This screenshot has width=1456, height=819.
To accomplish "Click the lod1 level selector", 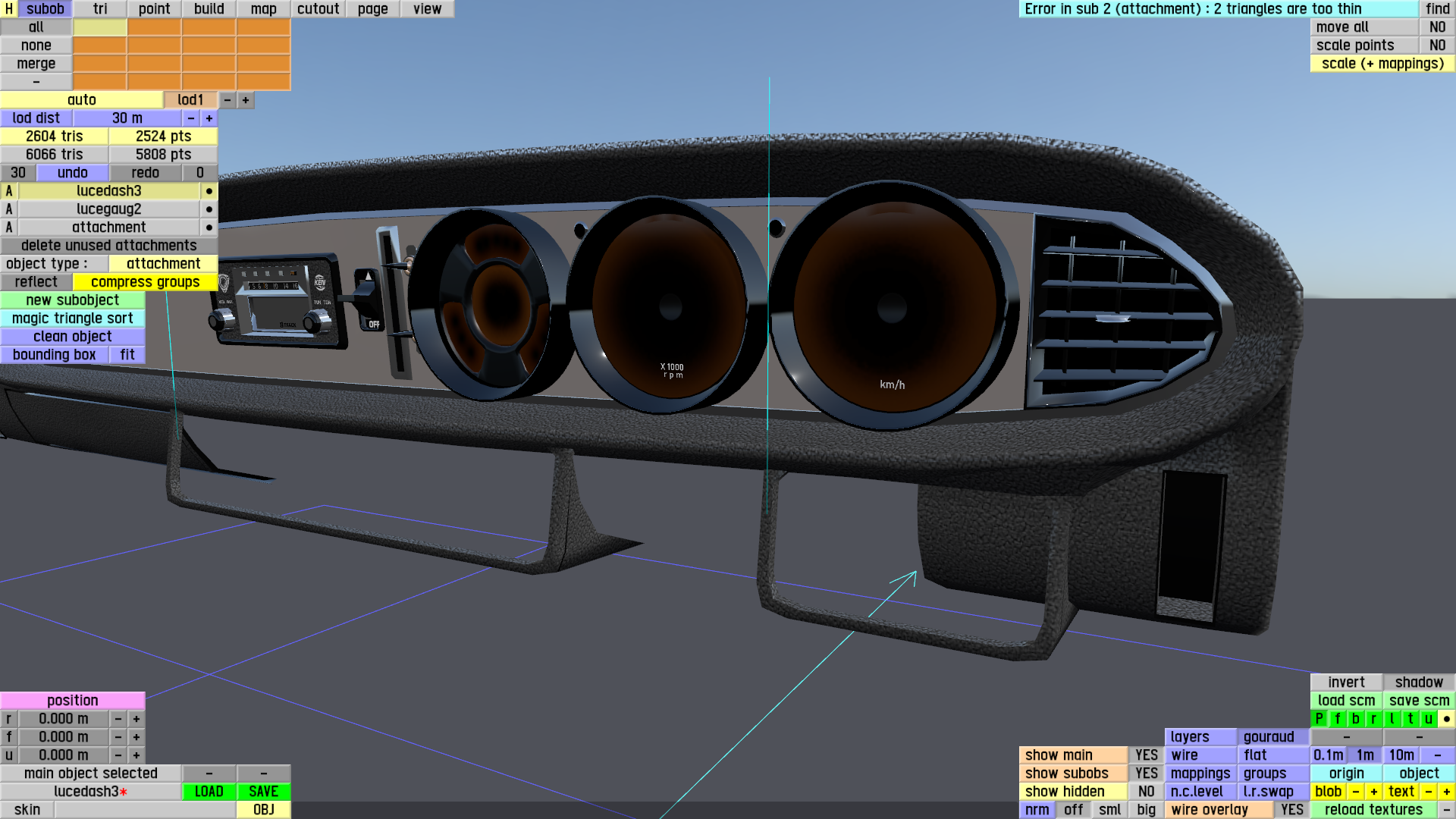I will (x=190, y=100).
